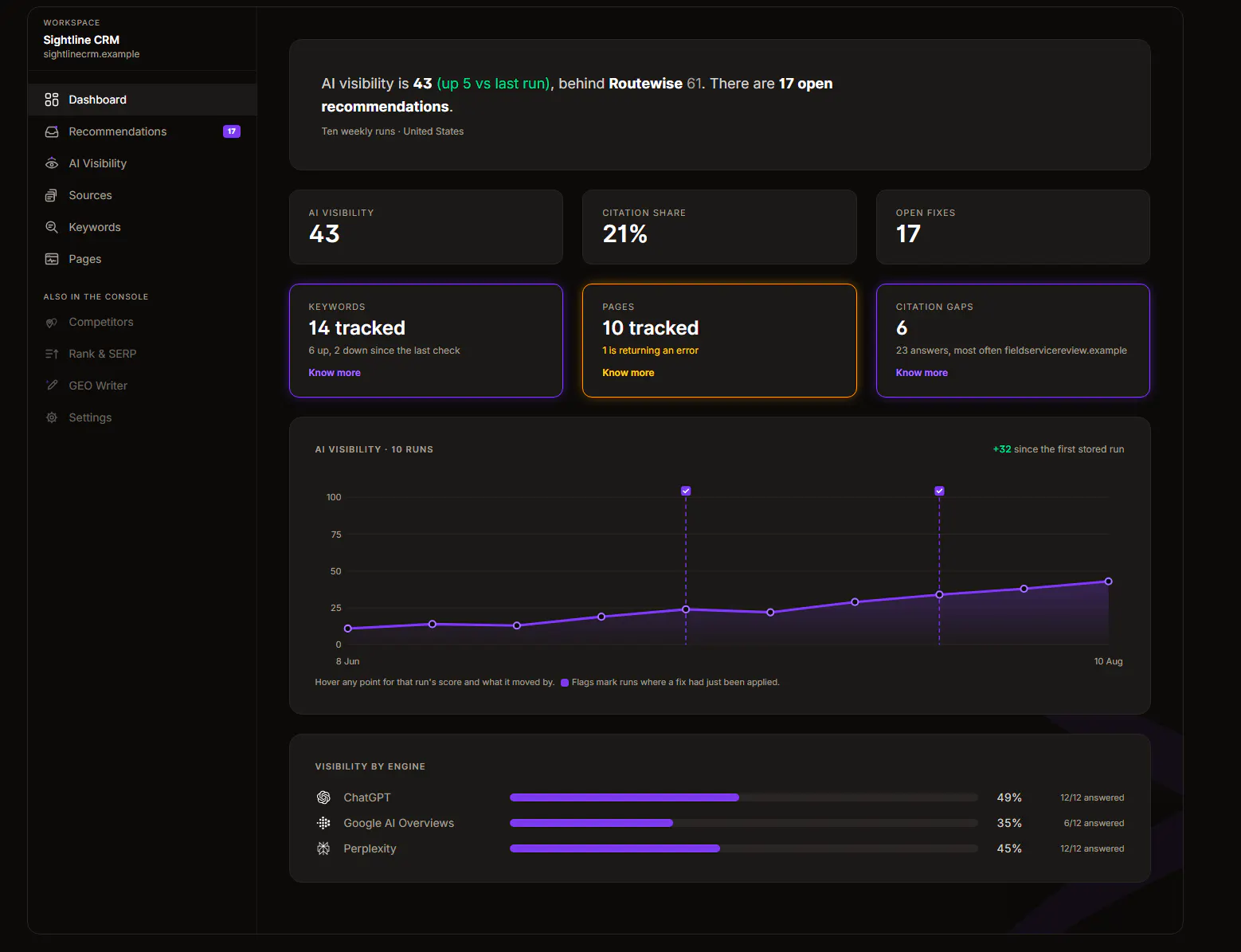
Task: Click '+32 since the first stored run'
Action: 1059,449
